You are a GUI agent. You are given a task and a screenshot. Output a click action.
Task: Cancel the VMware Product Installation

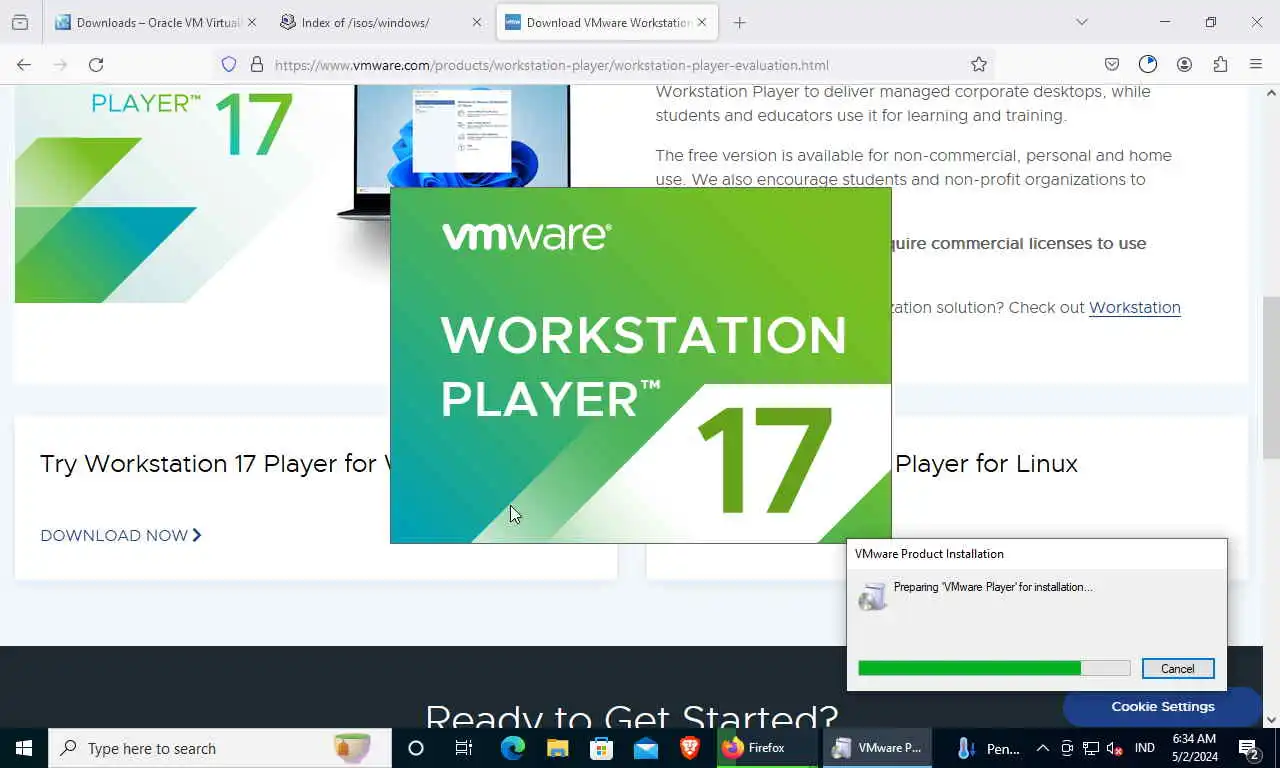click(x=1177, y=668)
